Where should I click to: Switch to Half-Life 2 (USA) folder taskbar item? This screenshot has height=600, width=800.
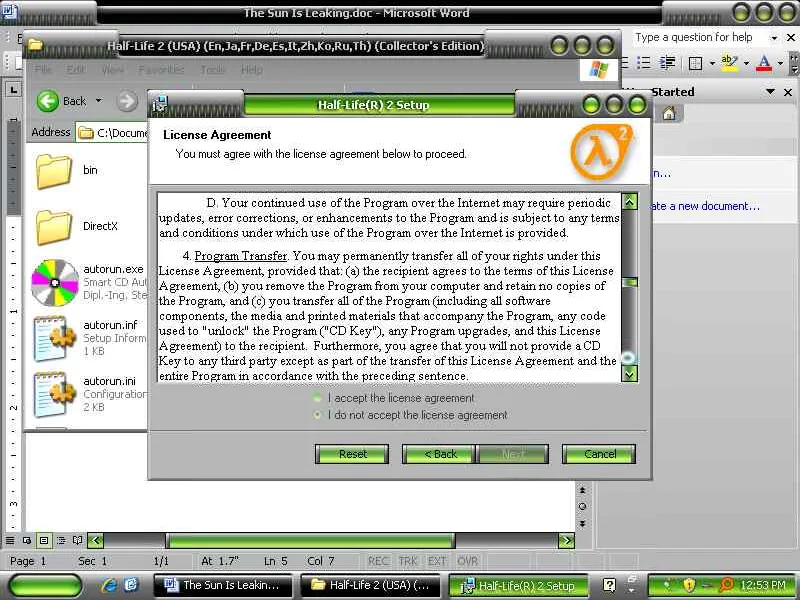pyautogui.click(x=371, y=585)
